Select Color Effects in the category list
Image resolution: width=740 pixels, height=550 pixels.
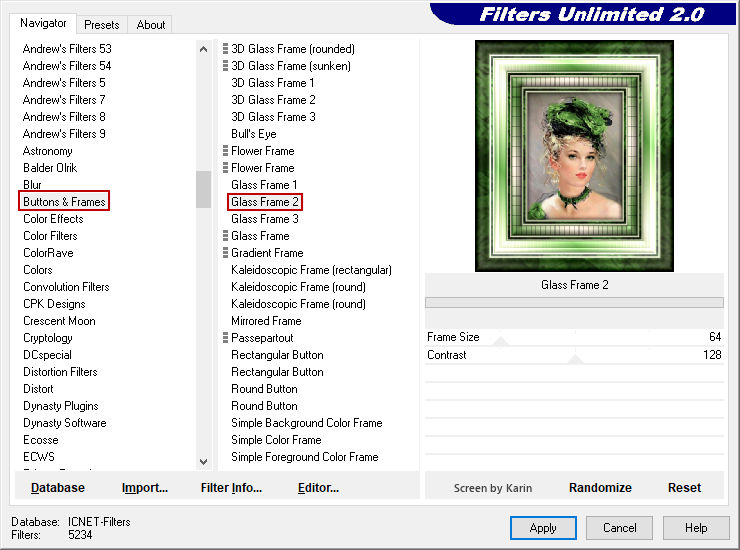[54, 219]
